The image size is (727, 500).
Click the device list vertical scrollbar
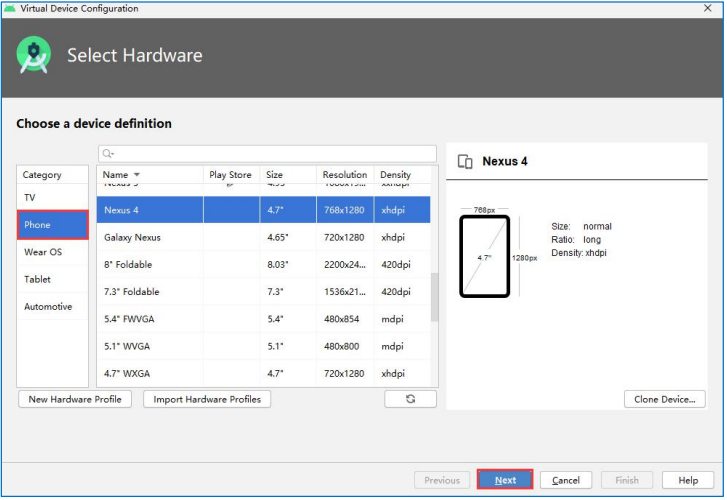[436, 298]
